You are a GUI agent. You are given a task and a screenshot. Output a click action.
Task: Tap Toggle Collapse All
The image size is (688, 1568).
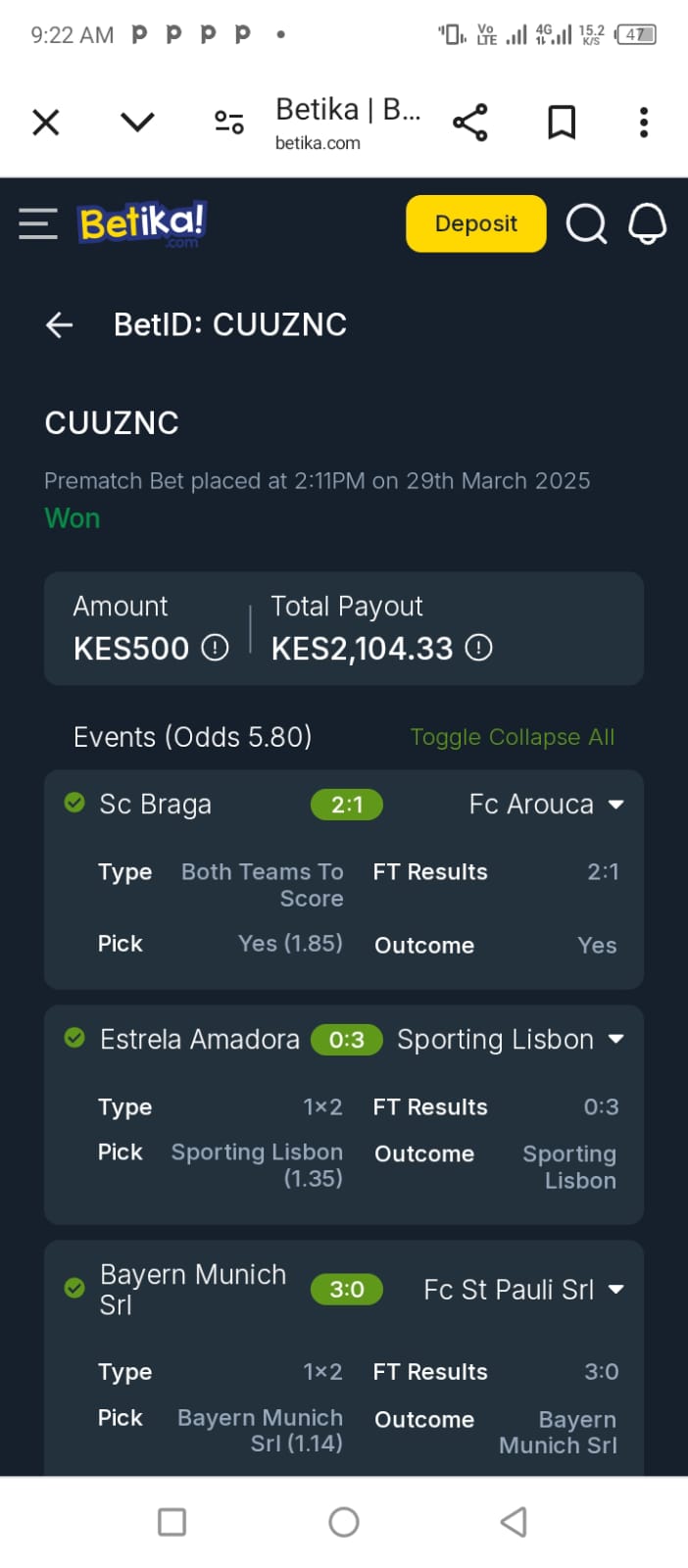pyautogui.click(x=513, y=737)
